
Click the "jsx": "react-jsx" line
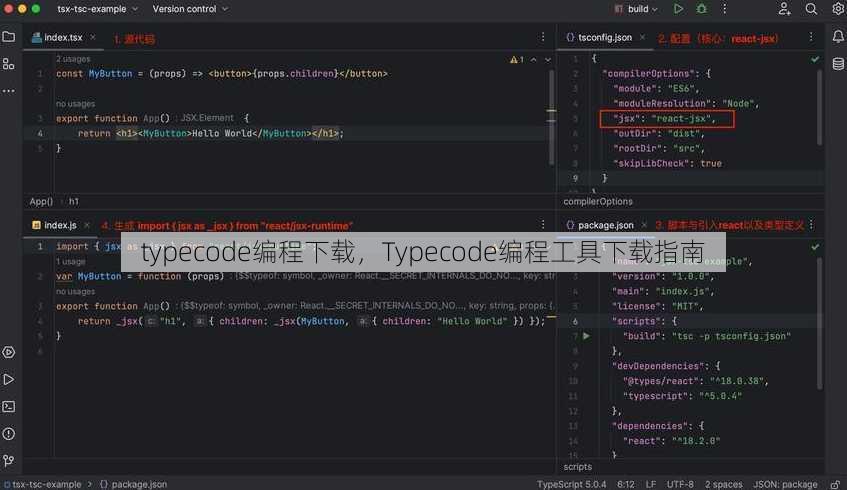(665, 118)
